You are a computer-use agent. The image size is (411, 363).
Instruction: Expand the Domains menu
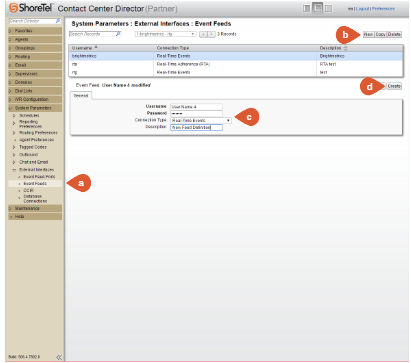(x=35, y=82)
